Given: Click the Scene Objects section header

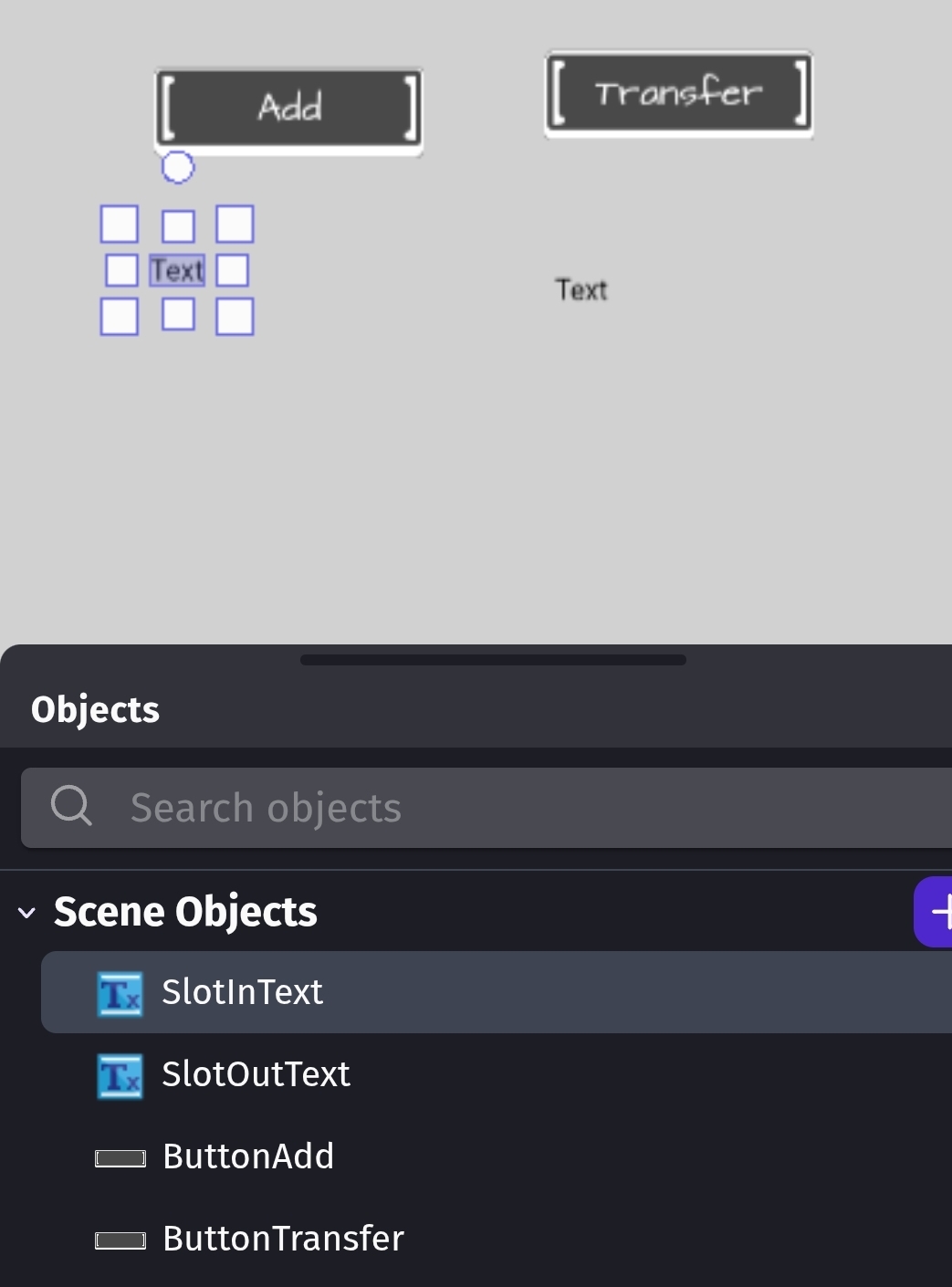Looking at the screenshot, I should pos(185,912).
